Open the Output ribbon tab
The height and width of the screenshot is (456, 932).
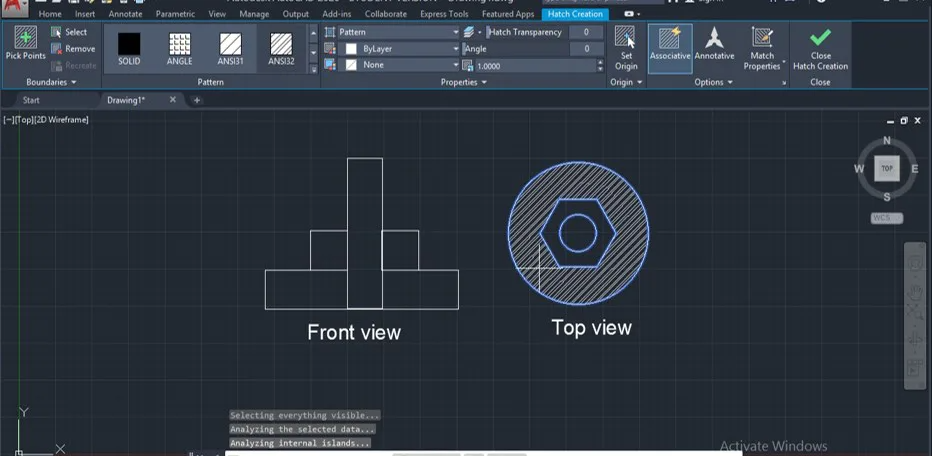click(295, 14)
